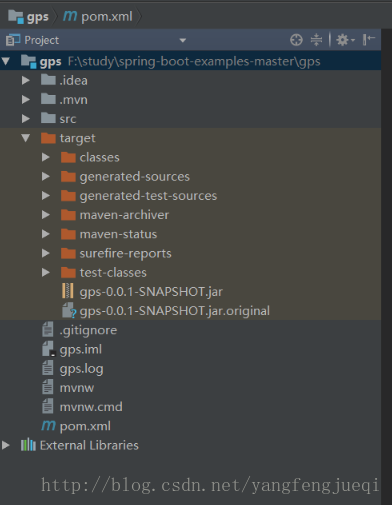Click the generated-sources folder icon

pyautogui.click(x=68, y=176)
